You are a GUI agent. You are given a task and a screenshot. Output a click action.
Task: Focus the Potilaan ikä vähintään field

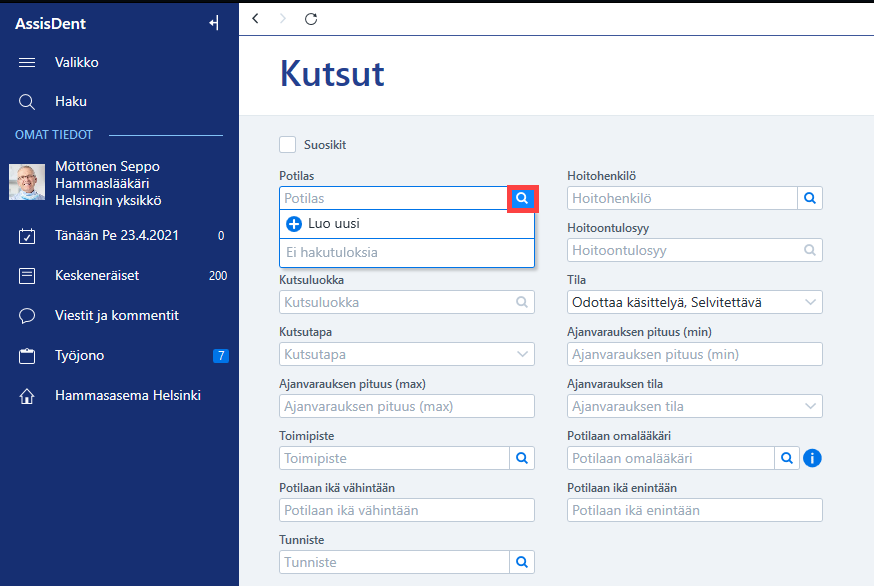coord(407,510)
